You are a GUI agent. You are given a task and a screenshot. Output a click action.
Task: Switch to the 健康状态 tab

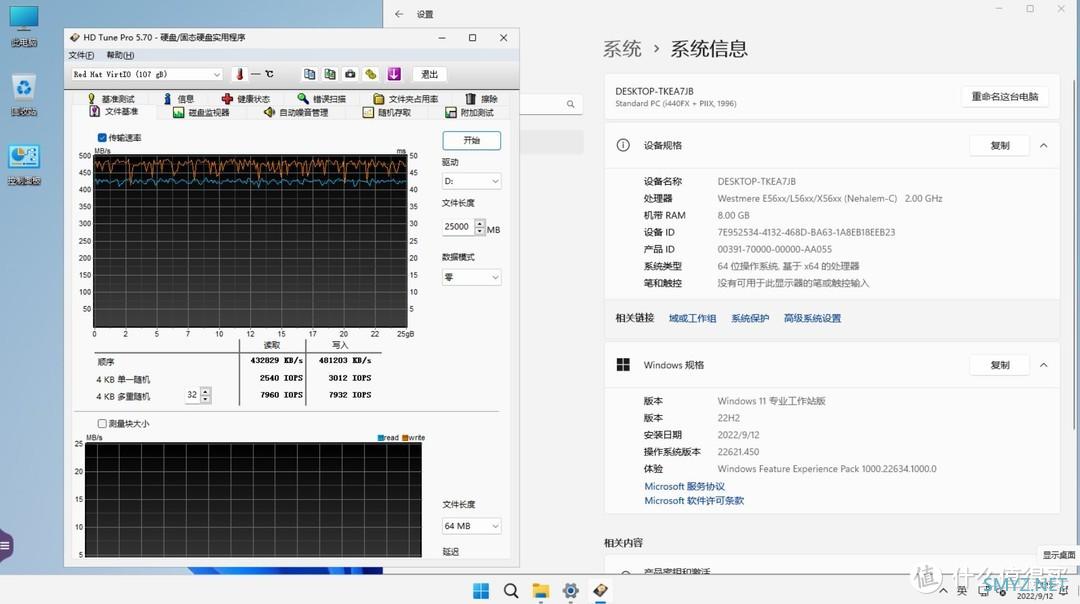246,99
